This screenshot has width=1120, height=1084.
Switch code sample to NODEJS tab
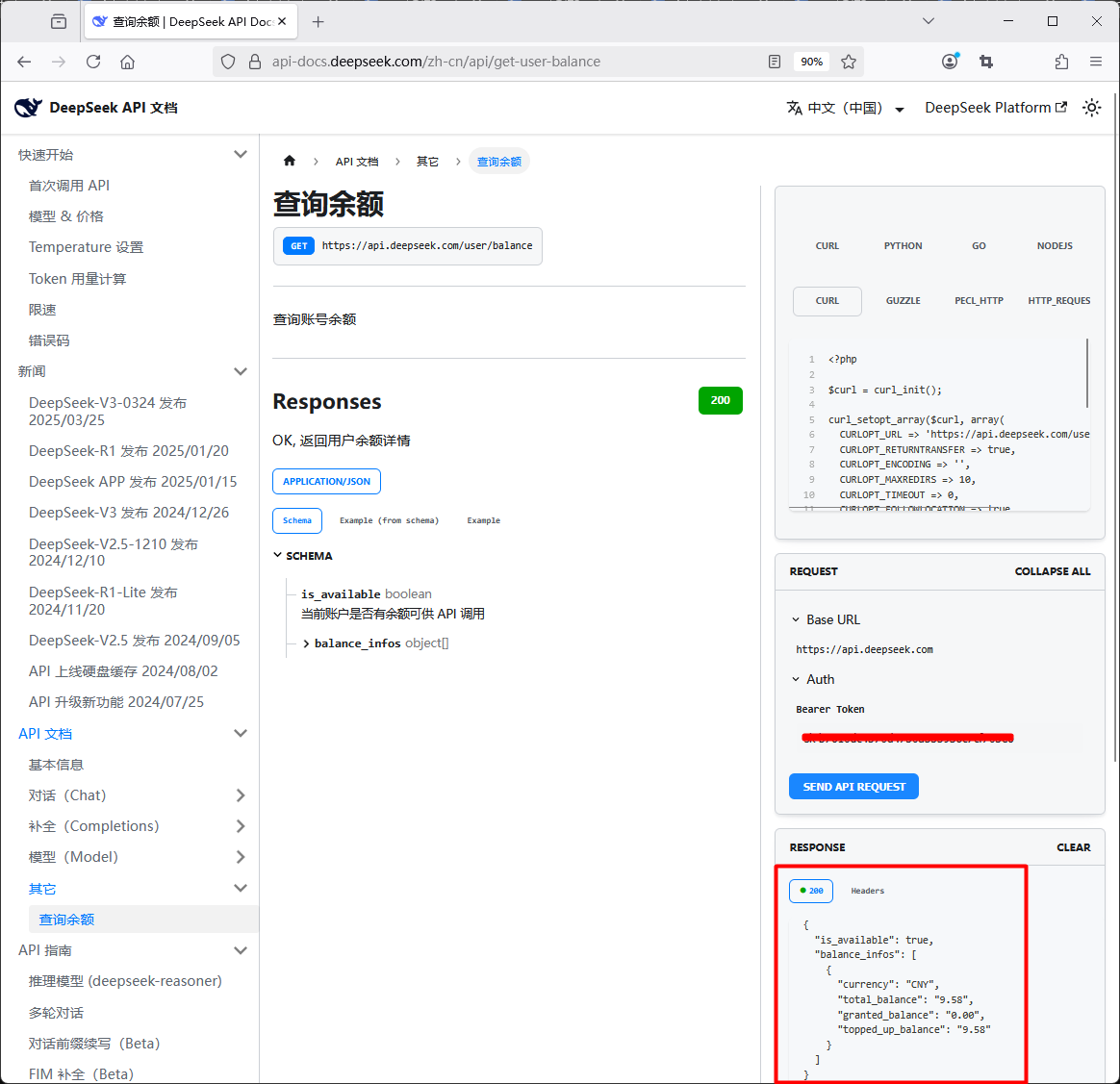pyautogui.click(x=1055, y=245)
